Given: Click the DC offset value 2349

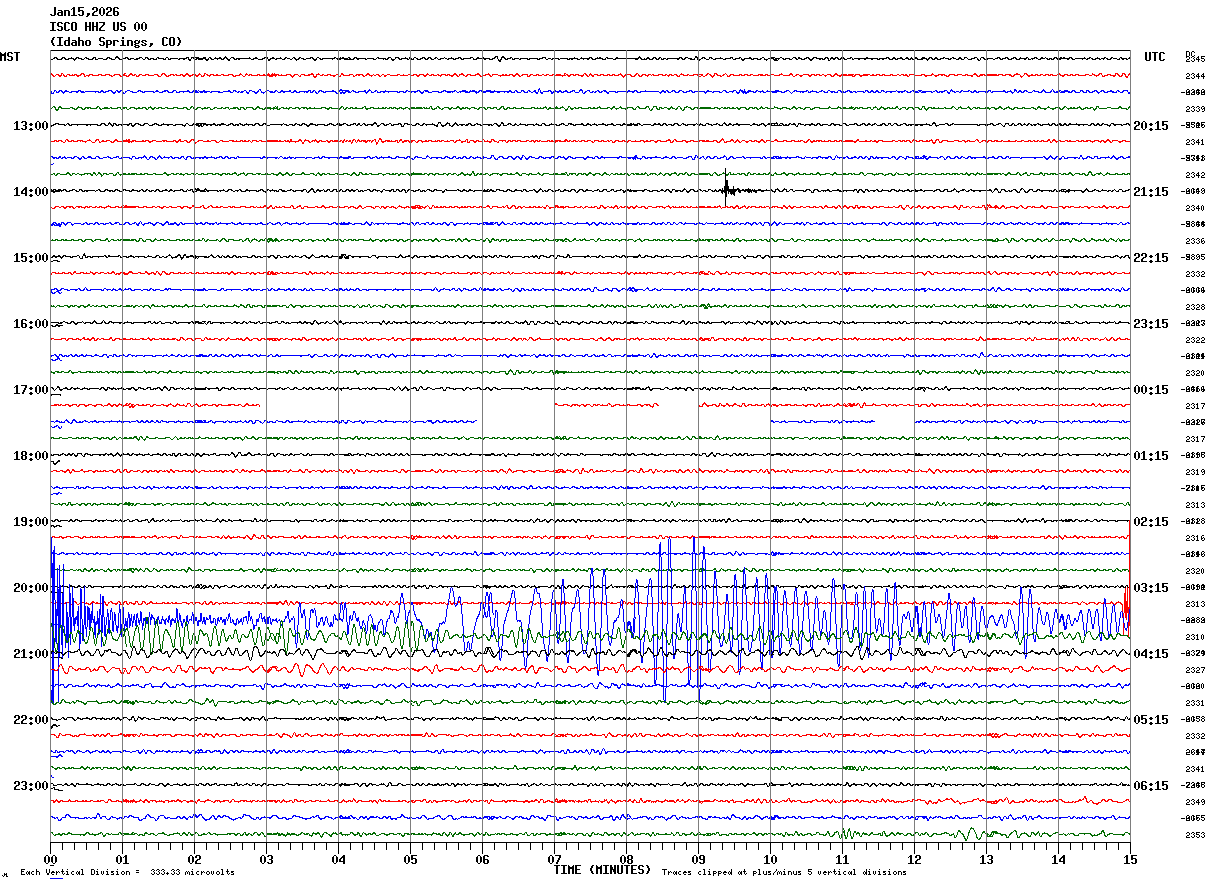Looking at the screenshot, I should (x=1194, y=802).
